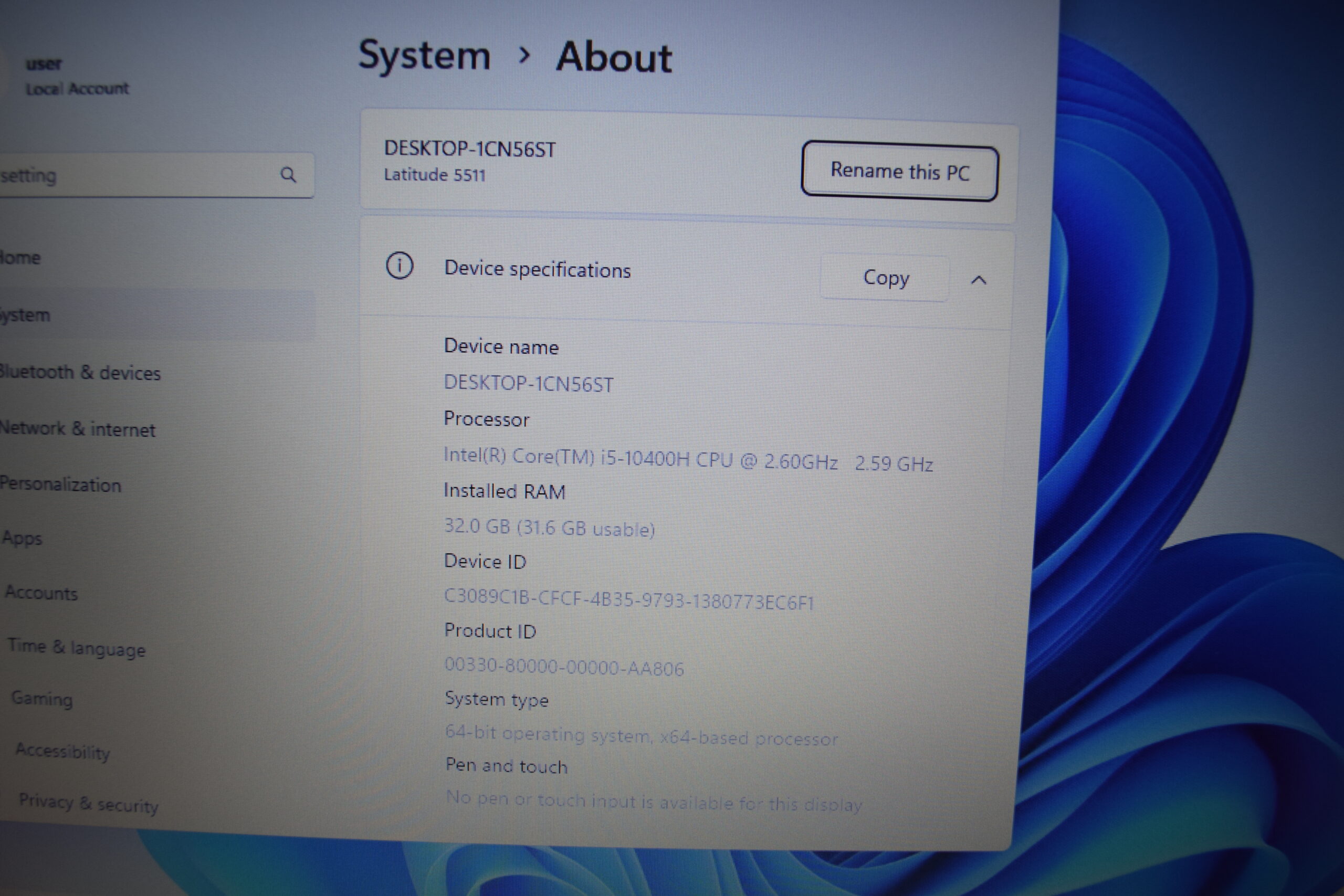Click the No pen or touch input text
Image resolution: width=1344 pixels, height=896 pixels.
(x=654, y=801)
